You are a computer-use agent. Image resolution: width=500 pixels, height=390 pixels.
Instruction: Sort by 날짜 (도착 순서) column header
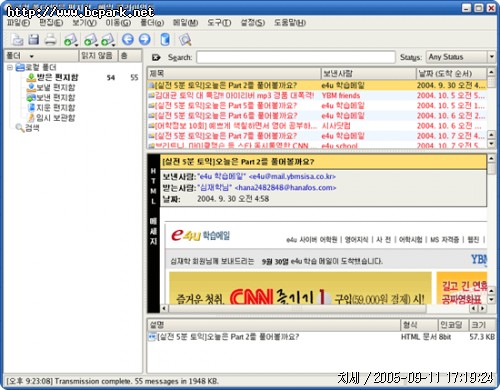pyautogui.click(x=452, y=73)
